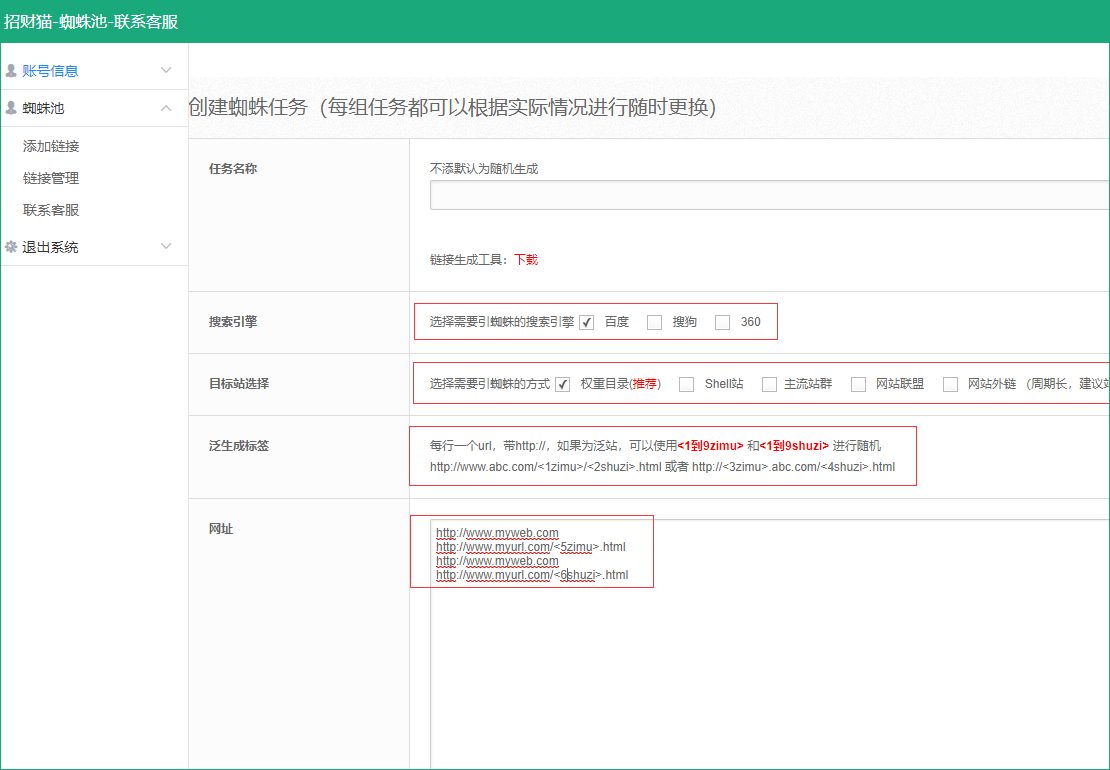This screenshot has width=1110, height=770.
Task: Expand the 退出系统 chevron
Action: tap(166, 246)
